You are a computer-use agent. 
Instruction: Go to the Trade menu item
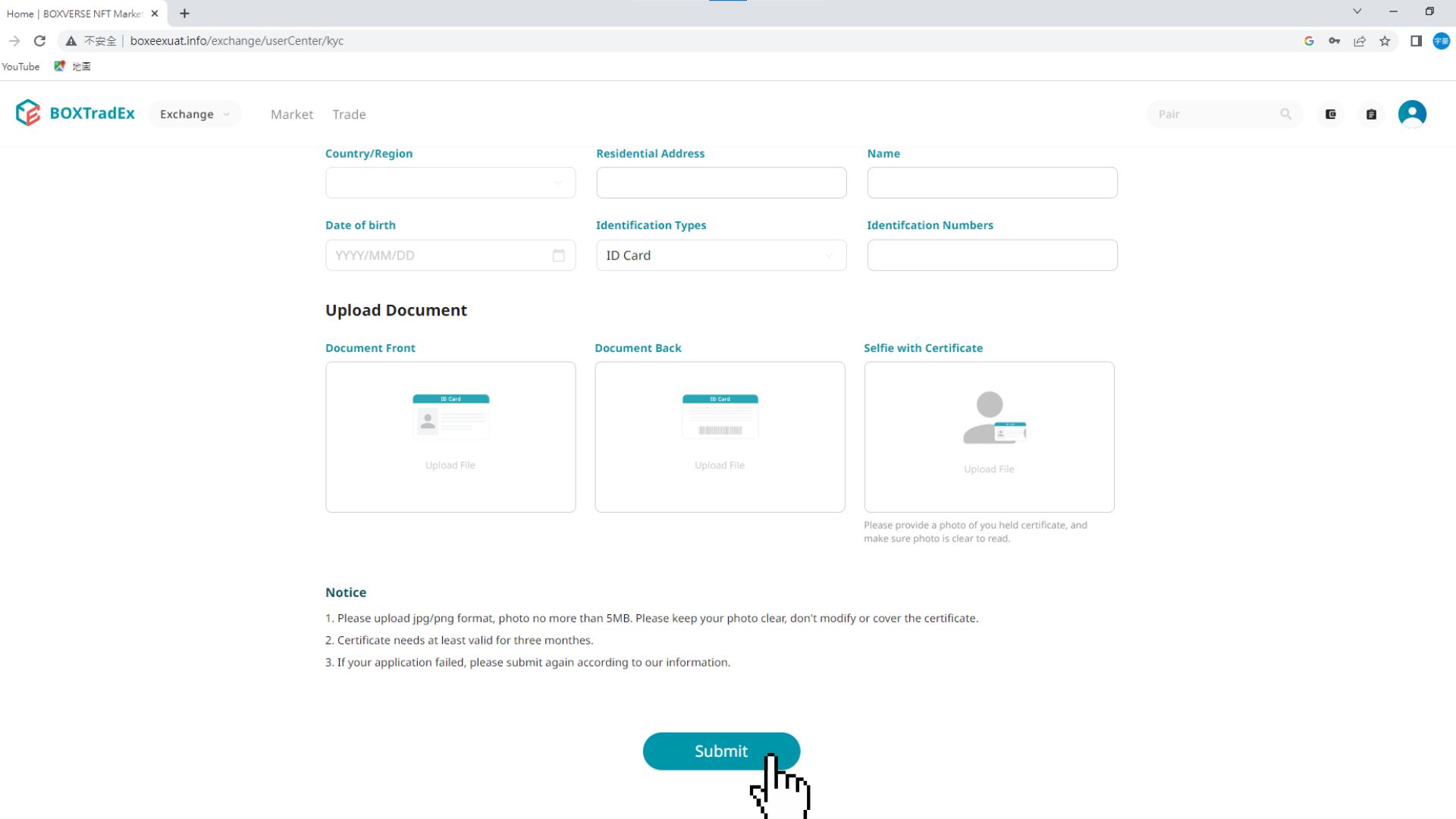[x=349, y=115]
